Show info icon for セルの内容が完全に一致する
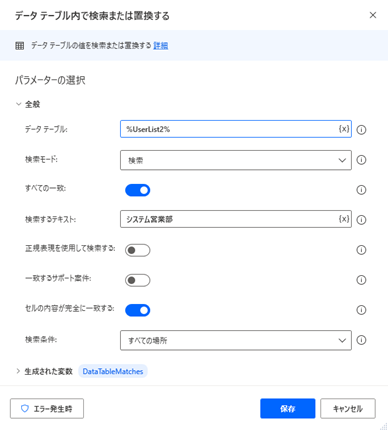 pyautogui.click(x=361, y=310)
